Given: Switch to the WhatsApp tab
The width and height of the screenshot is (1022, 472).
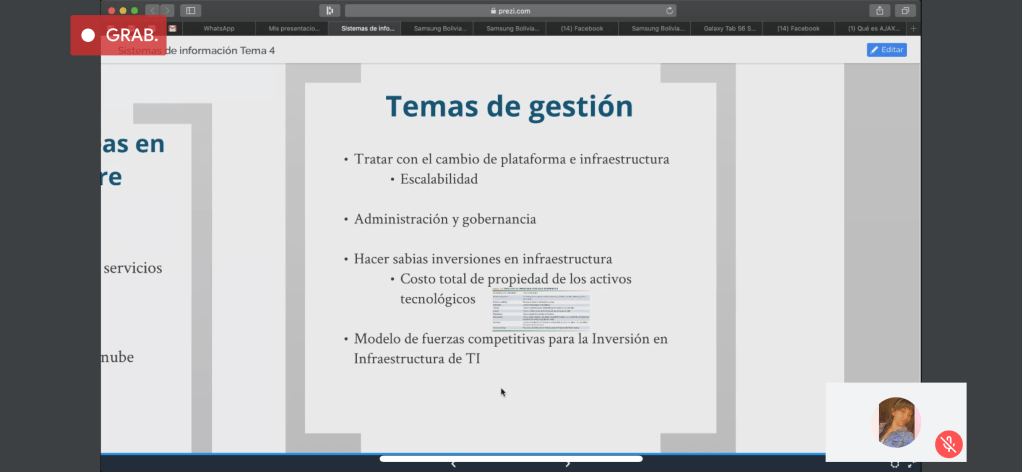Looking at the screenshot, I should coord(219,28).
